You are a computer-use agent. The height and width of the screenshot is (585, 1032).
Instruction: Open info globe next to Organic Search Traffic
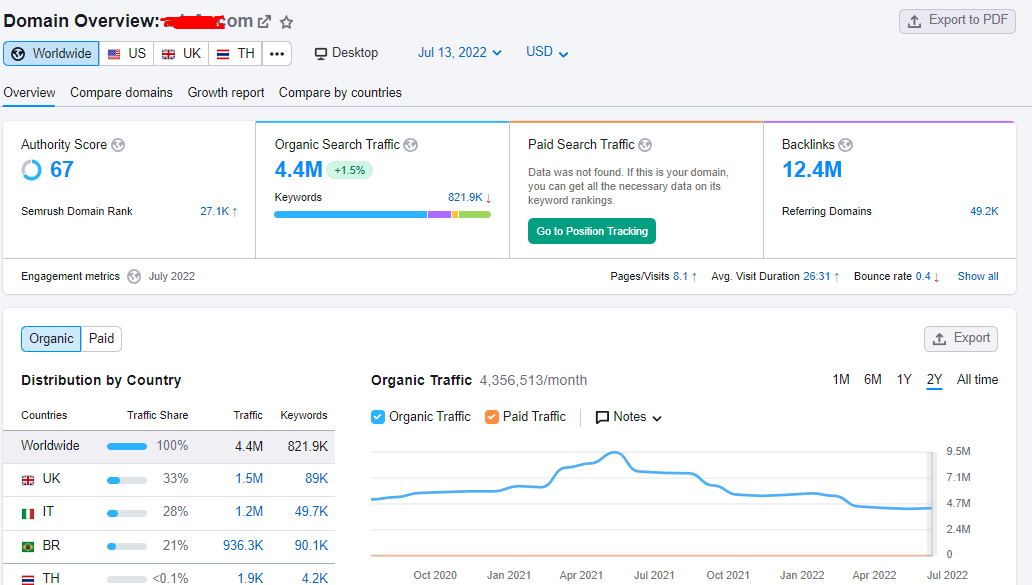pyautogui.click(x=411, y=145)
